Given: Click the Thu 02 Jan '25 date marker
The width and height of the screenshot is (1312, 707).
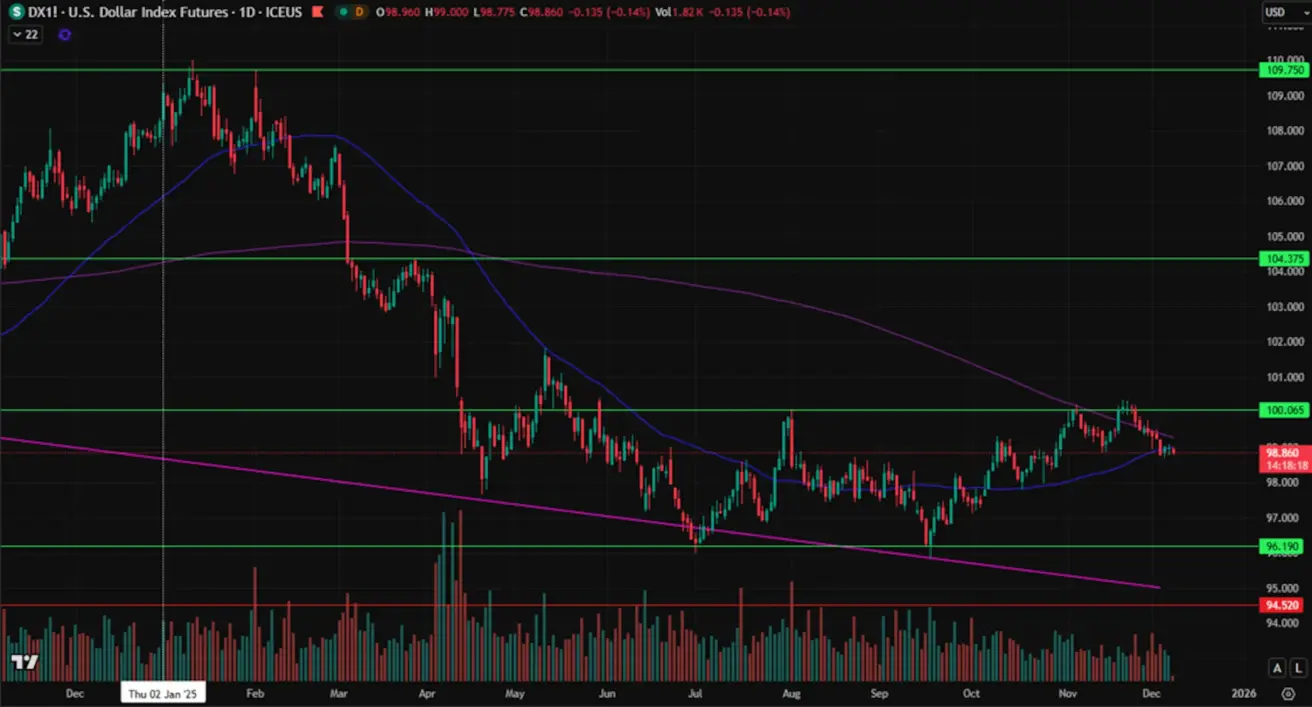Looking at the screenshot, I should [163, 692].
